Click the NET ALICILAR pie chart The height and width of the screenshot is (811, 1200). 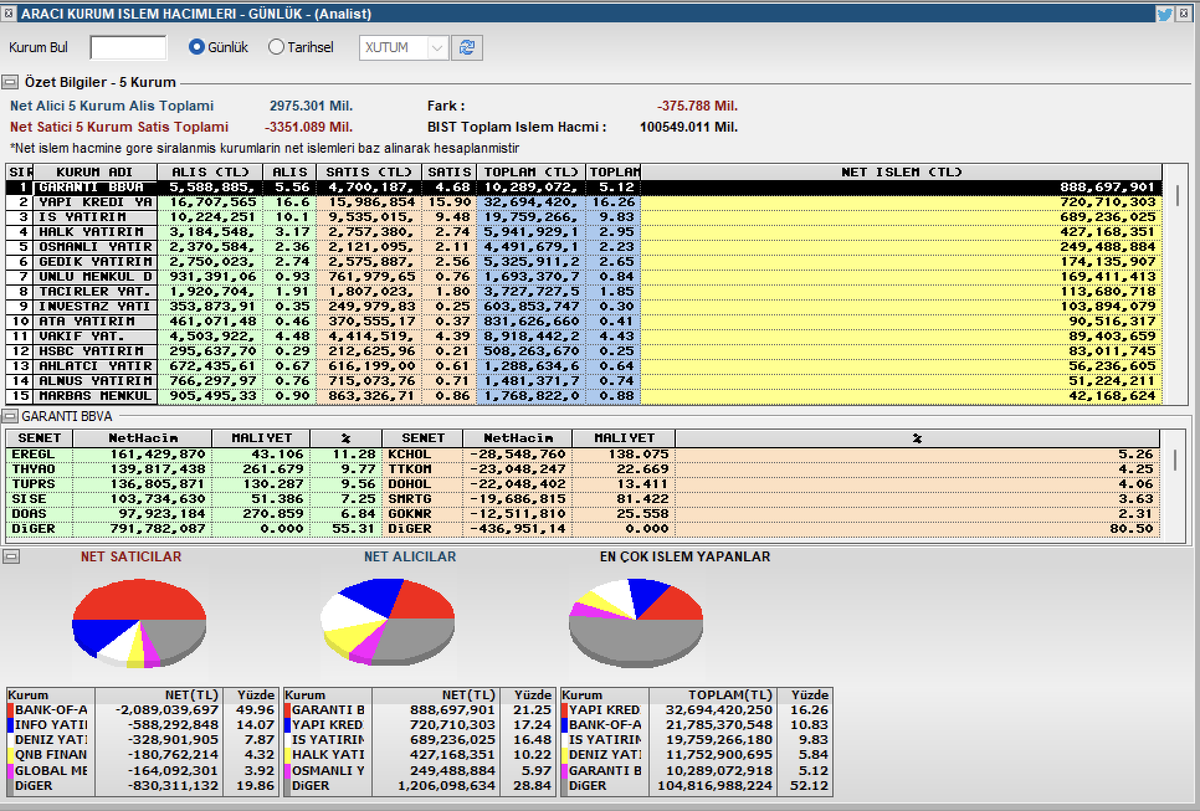coord(387,622)
